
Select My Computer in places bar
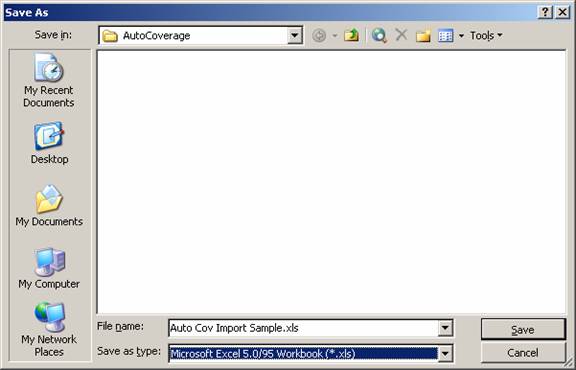coord(49,268)
